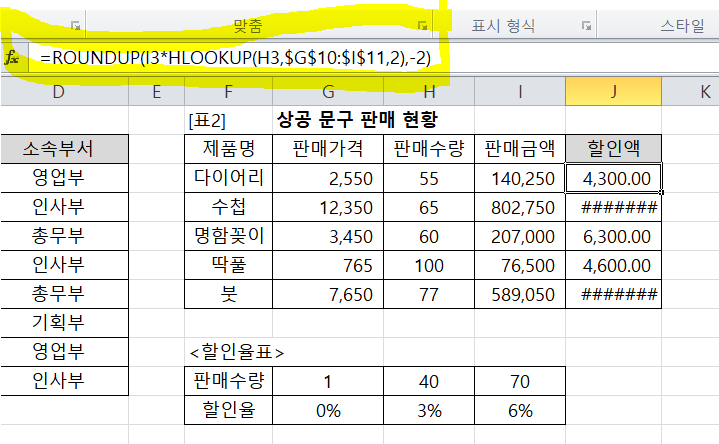Select the cell showing 4,300.00
Screen dimensions: 719x444
pos(612,179)
